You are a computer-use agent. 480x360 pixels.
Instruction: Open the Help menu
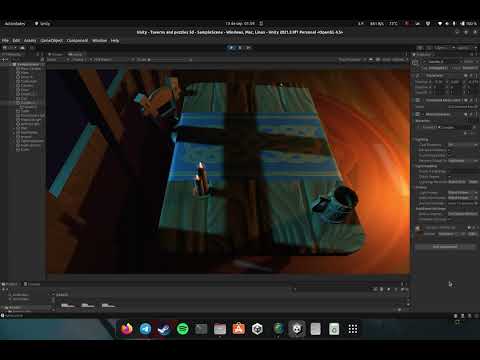(115, 41)
